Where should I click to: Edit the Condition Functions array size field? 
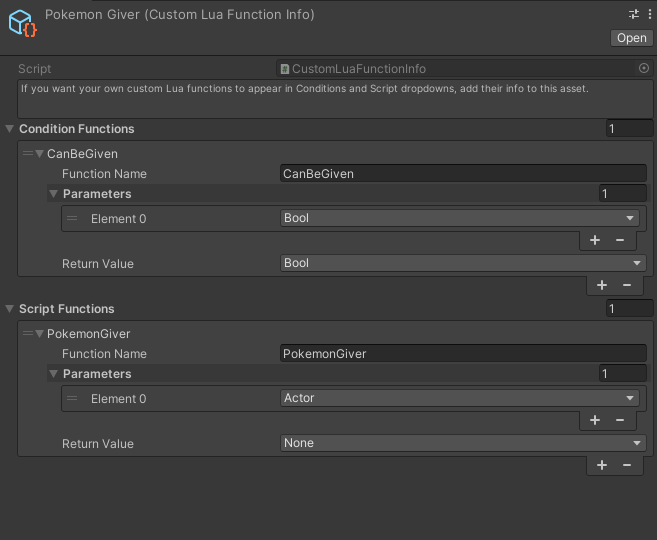point(629,129)
